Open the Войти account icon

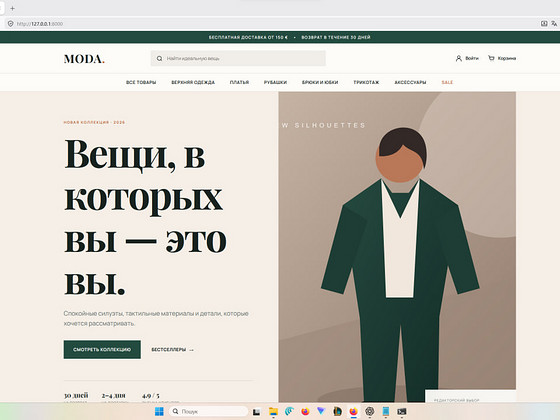click(x=459, y=58)
